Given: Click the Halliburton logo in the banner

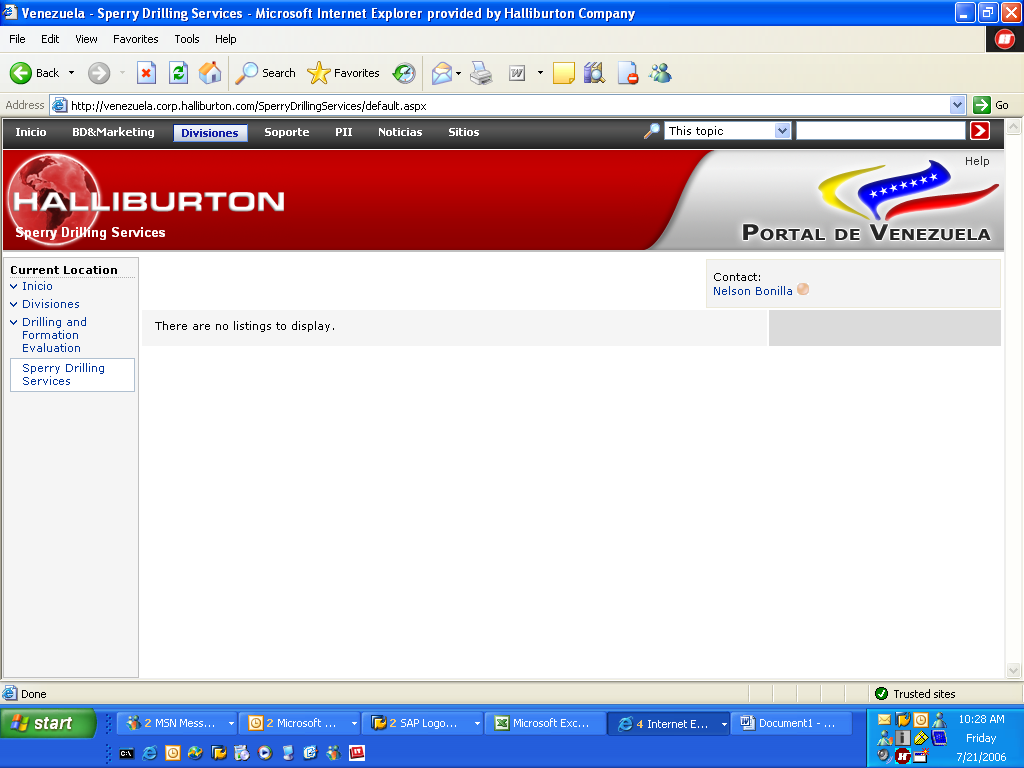Looking at the screenshot, I should click(148, 200).
